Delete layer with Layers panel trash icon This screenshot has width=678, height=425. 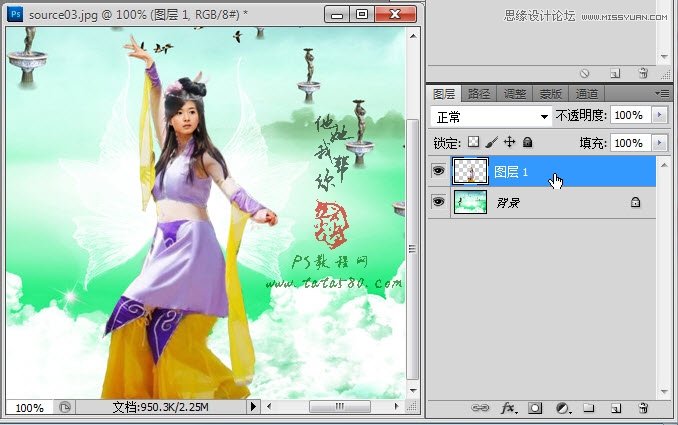click(x=643, y=408)
